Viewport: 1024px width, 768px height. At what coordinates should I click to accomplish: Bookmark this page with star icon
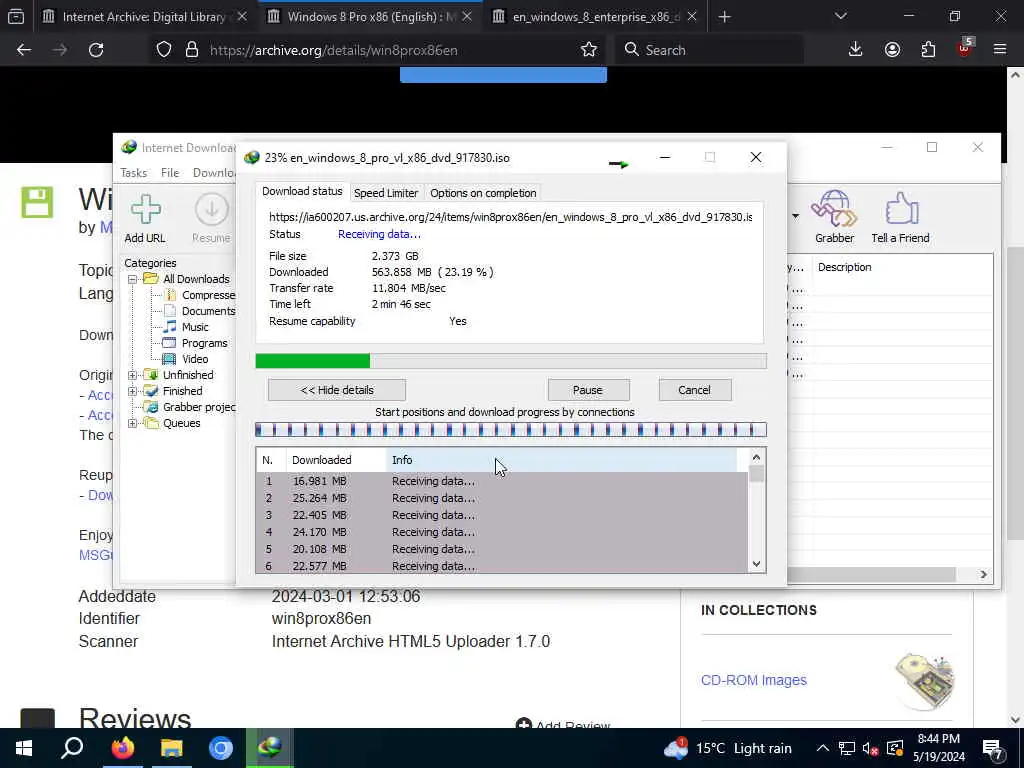point(588,50)
